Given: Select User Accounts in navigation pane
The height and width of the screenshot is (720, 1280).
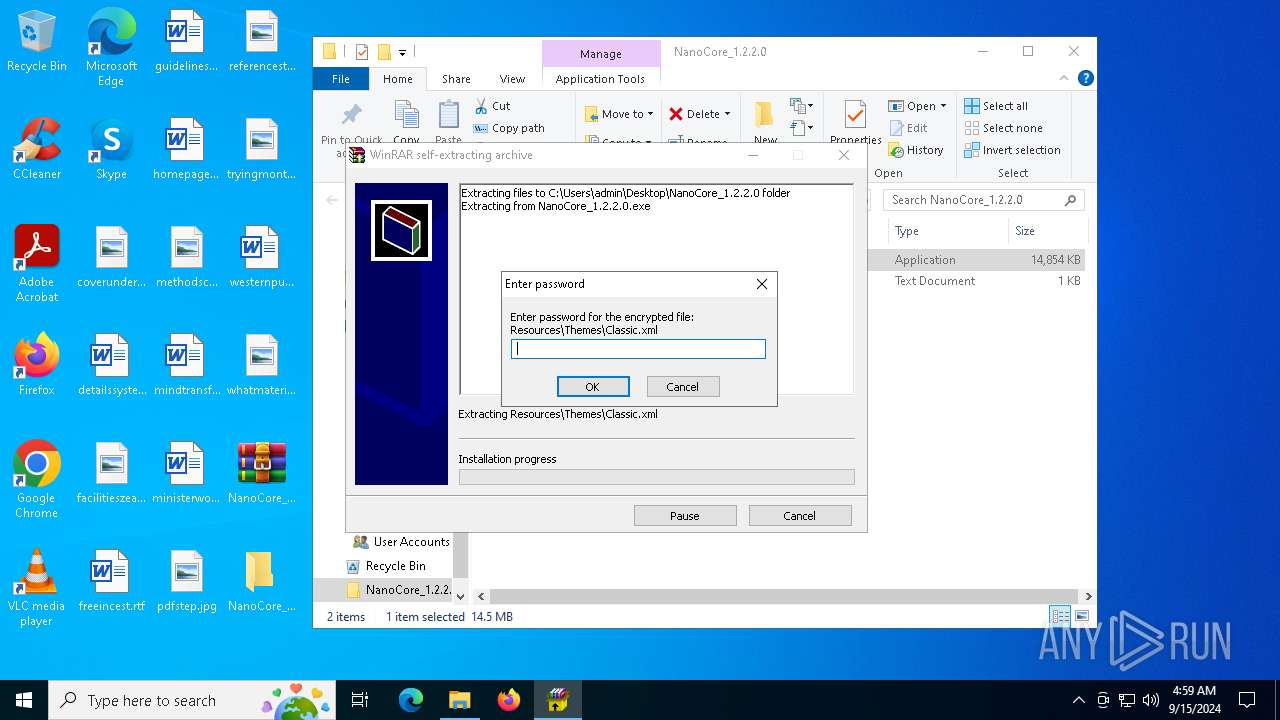Looking at the screenshot, I should (x=400, y=542).
